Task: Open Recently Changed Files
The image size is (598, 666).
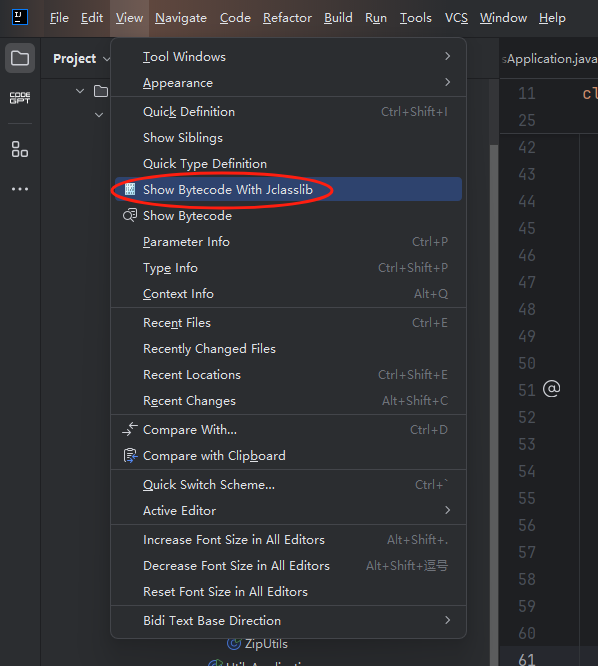Action: (x=288, y=348)
